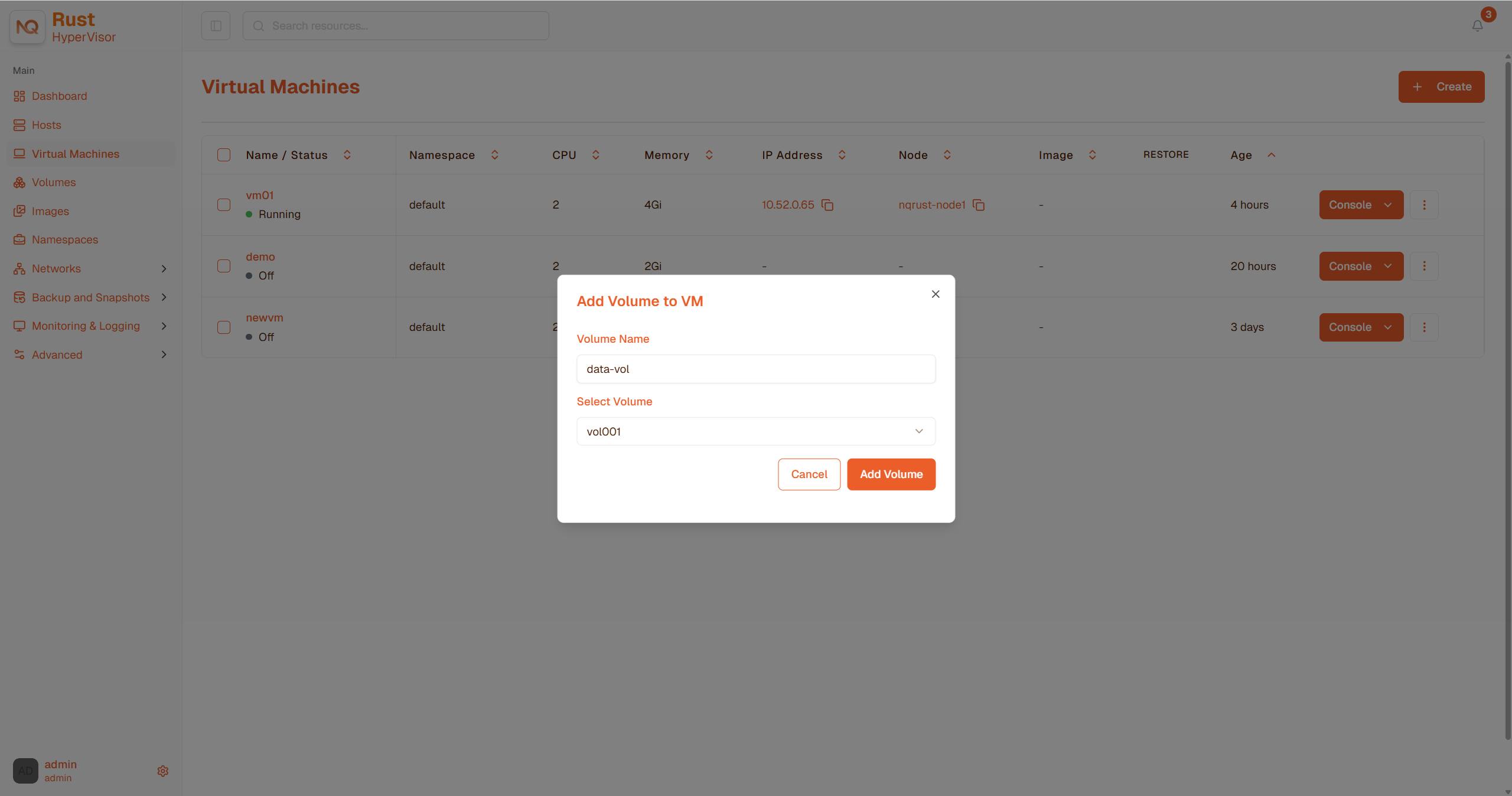Open Console dropdown for vm01
This screenshot has width=1512, height=796.
click(x=1361, y=204)
